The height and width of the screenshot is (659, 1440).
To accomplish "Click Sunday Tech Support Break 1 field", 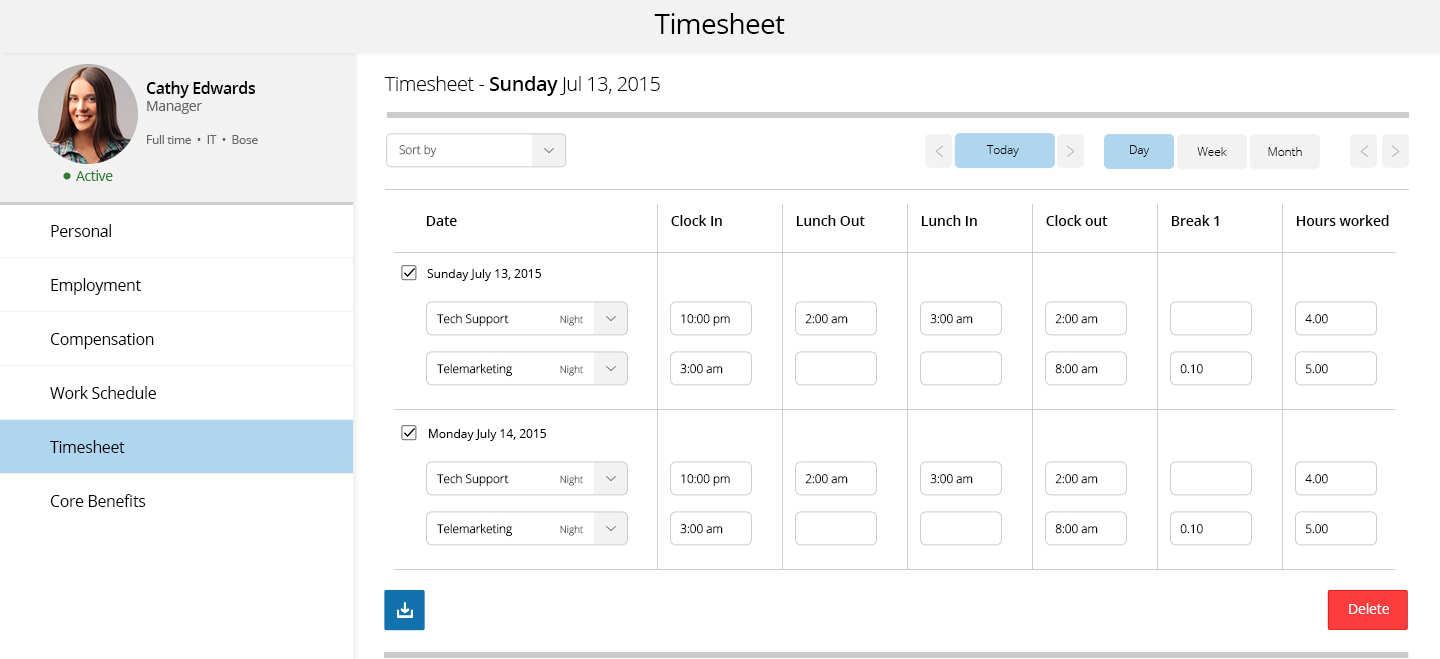I will [x=1211, y=319].
